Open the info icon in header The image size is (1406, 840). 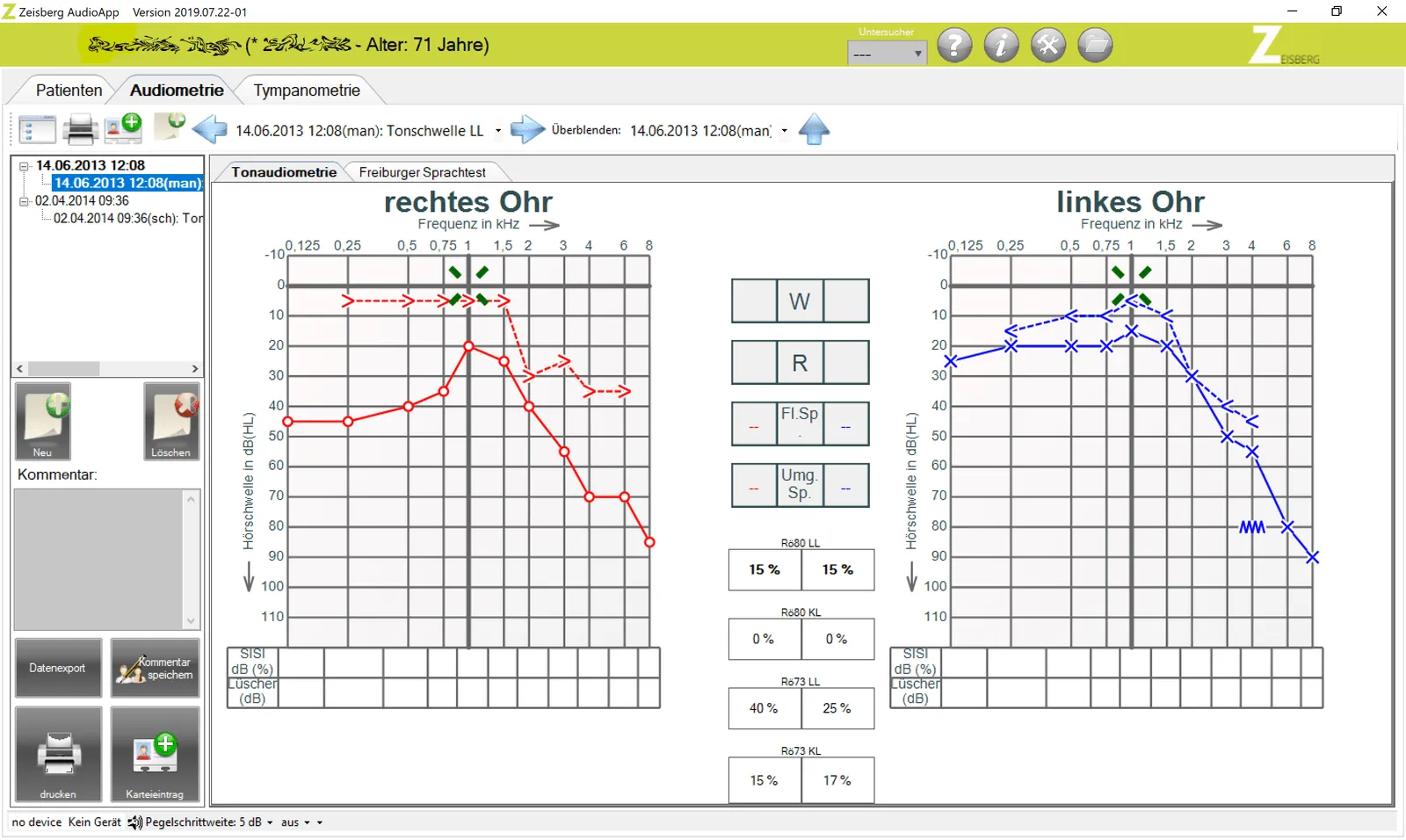[1001, 45]
